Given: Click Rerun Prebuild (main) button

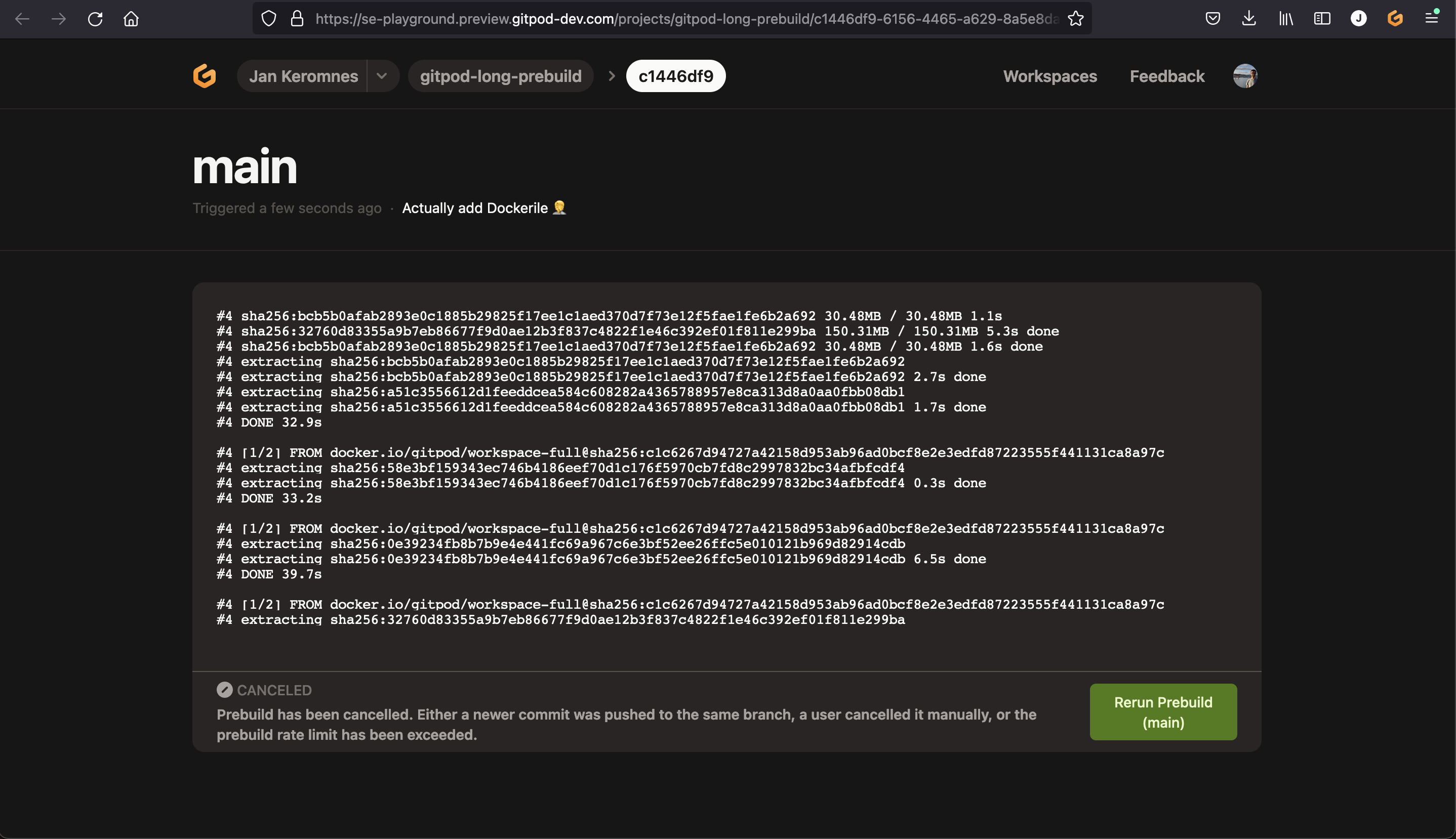Looking at the screenshot, I should [x=1163, y=712].
